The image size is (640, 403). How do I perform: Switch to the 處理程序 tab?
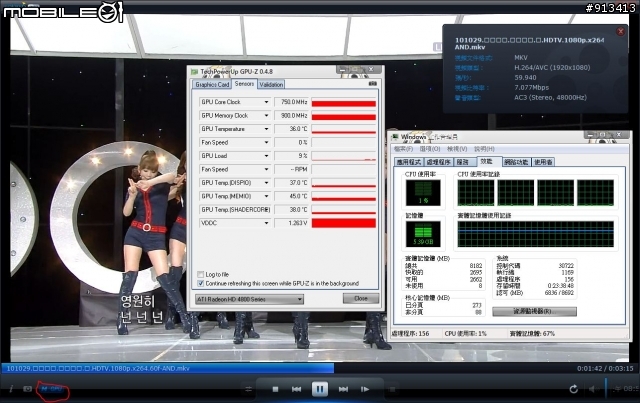pos(438,162)
